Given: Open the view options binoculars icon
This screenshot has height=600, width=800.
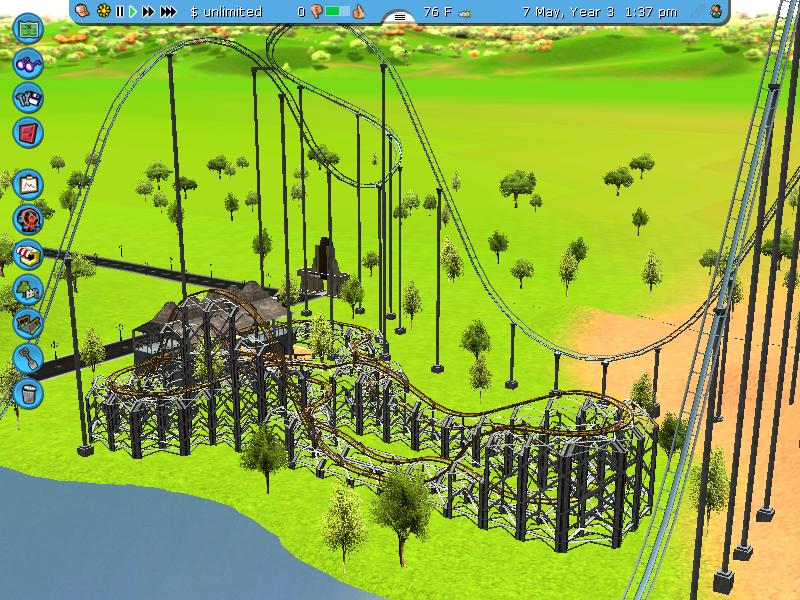Looking at the screenshot, I should coord(28,63).
